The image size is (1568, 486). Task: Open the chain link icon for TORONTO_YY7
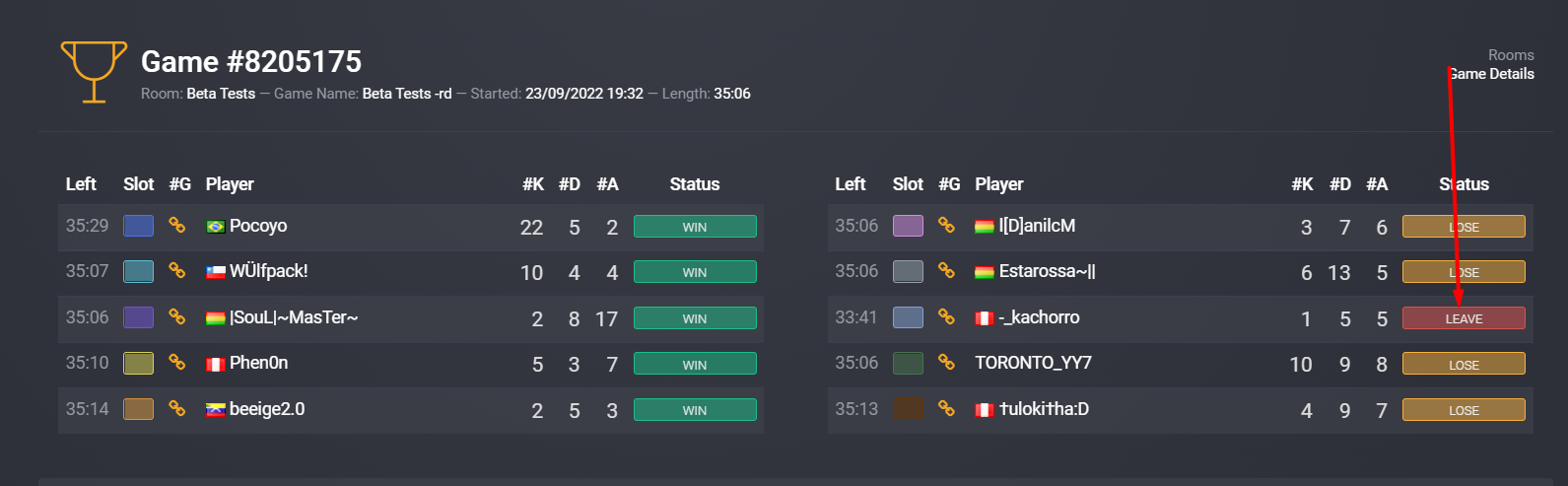pos(946,363)
